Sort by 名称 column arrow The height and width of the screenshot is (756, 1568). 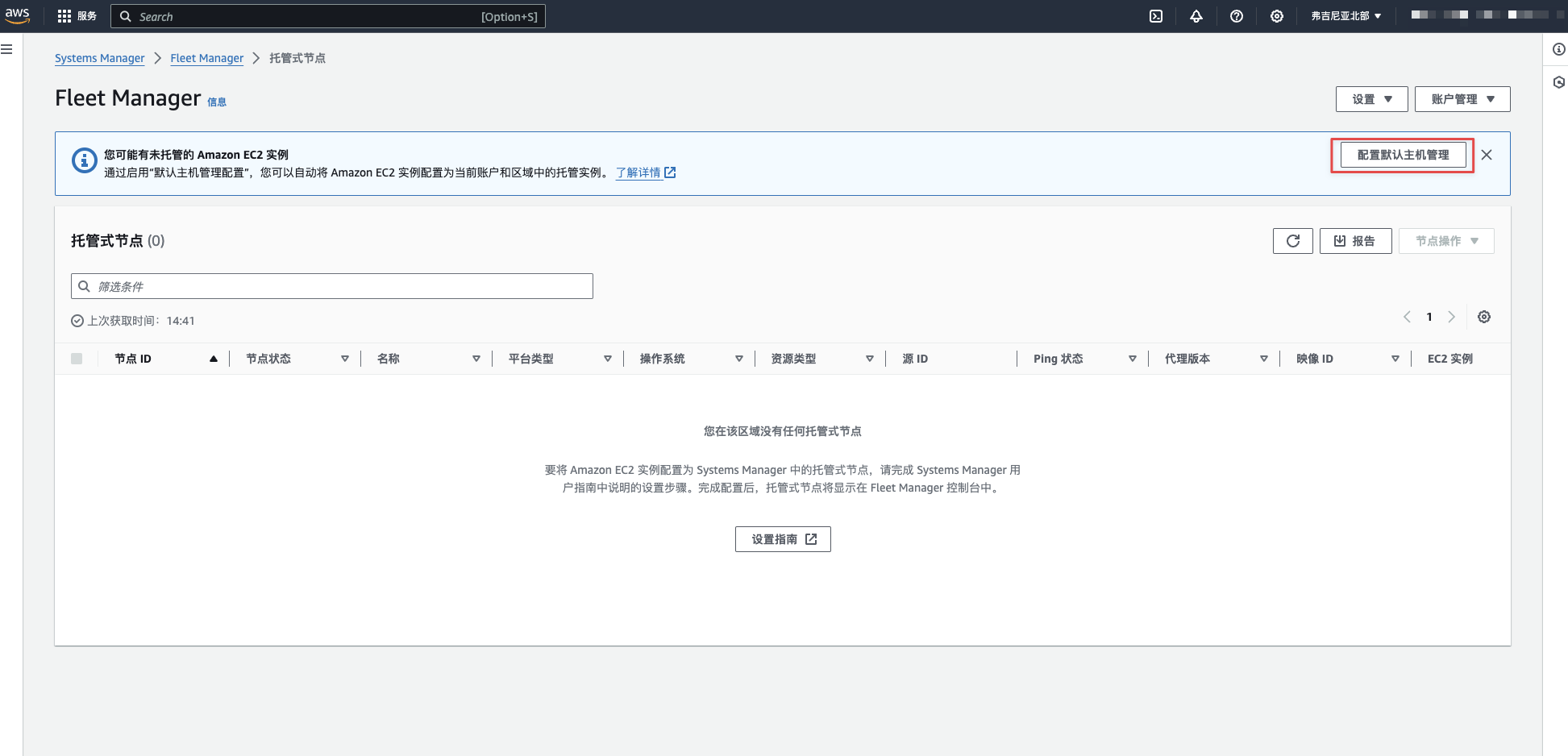476,359
